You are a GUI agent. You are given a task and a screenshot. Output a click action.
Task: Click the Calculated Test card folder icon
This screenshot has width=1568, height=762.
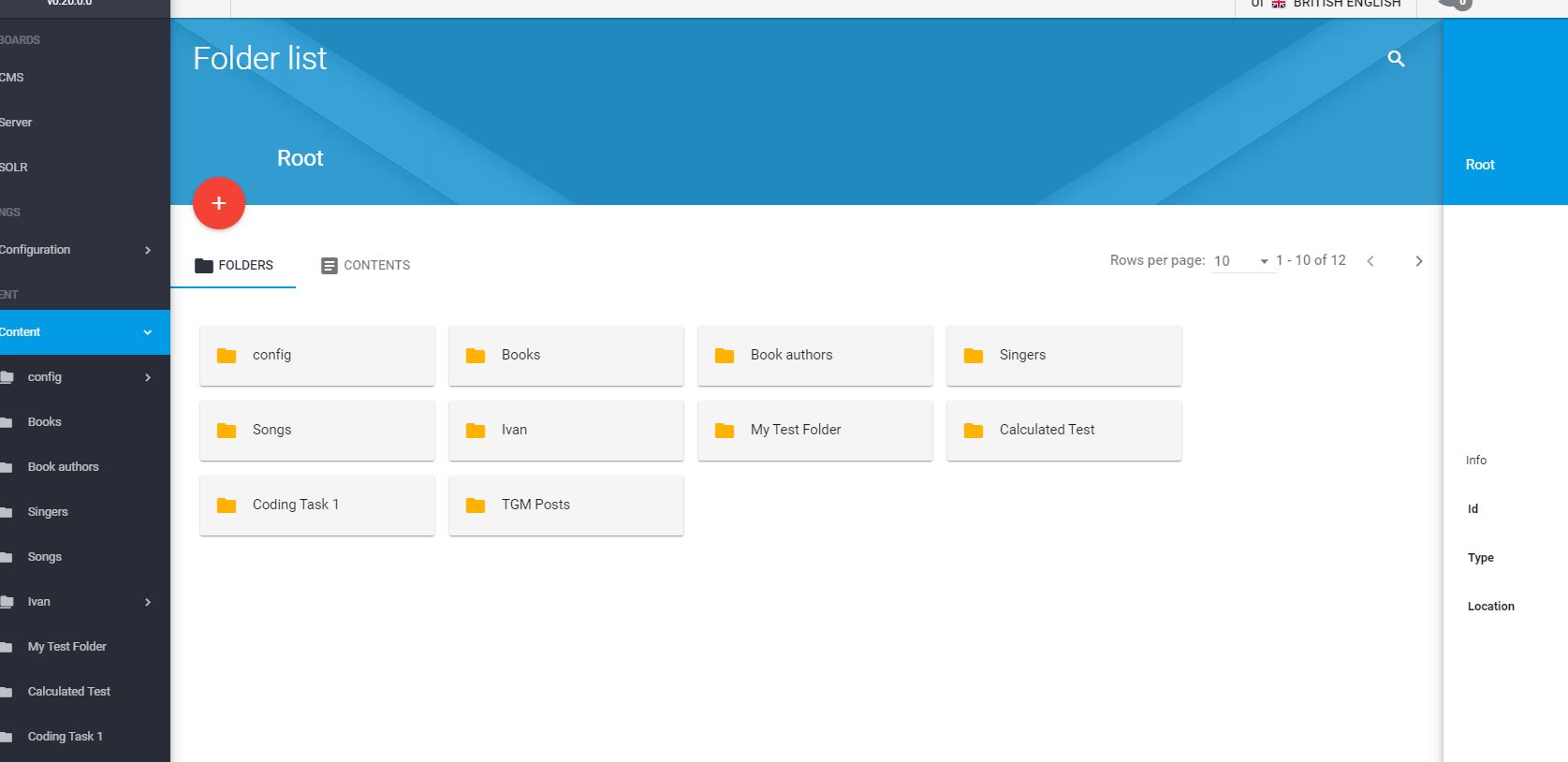(974, 431)
